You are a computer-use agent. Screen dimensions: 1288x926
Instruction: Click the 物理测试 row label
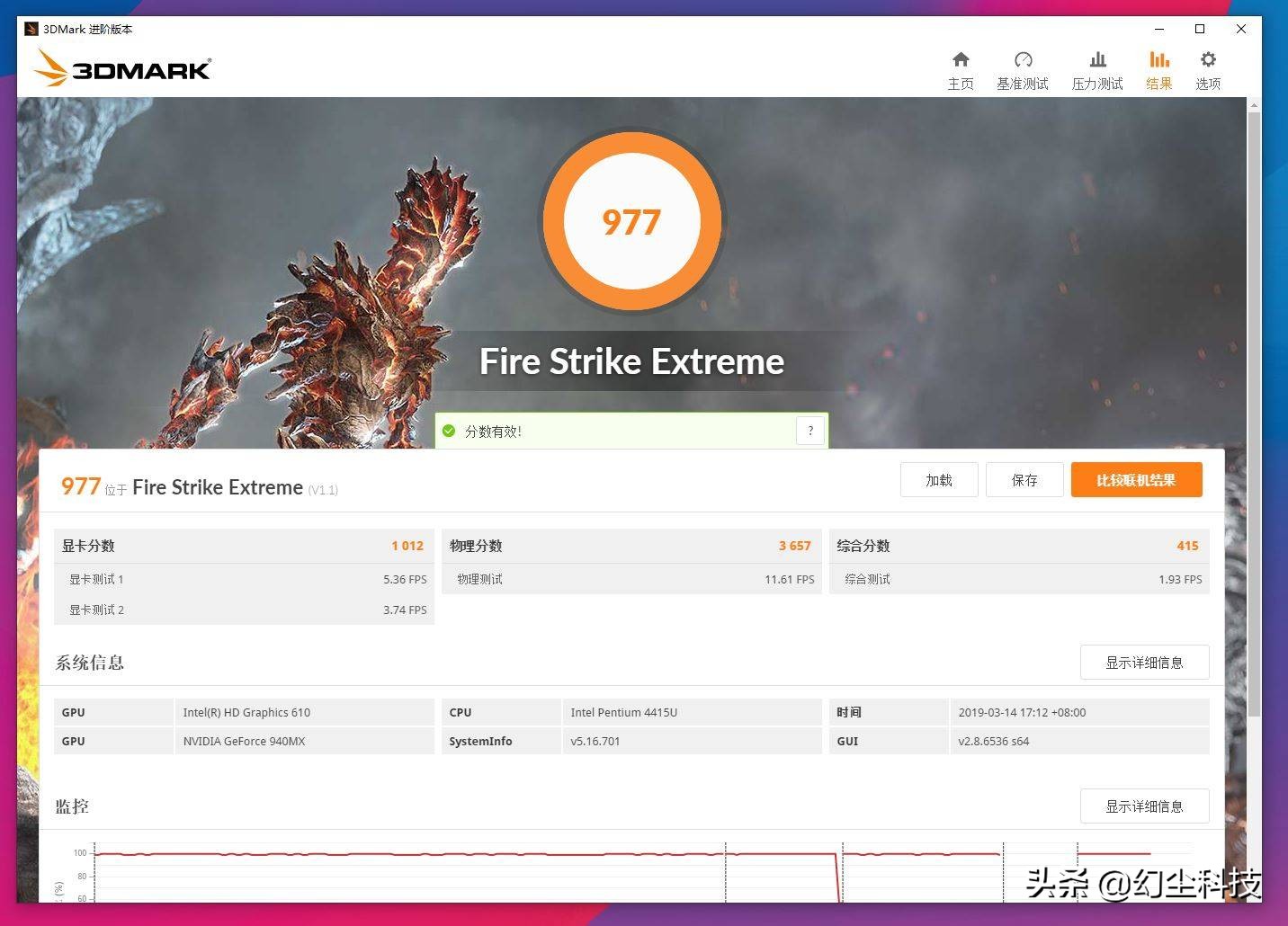coord(479,579)
